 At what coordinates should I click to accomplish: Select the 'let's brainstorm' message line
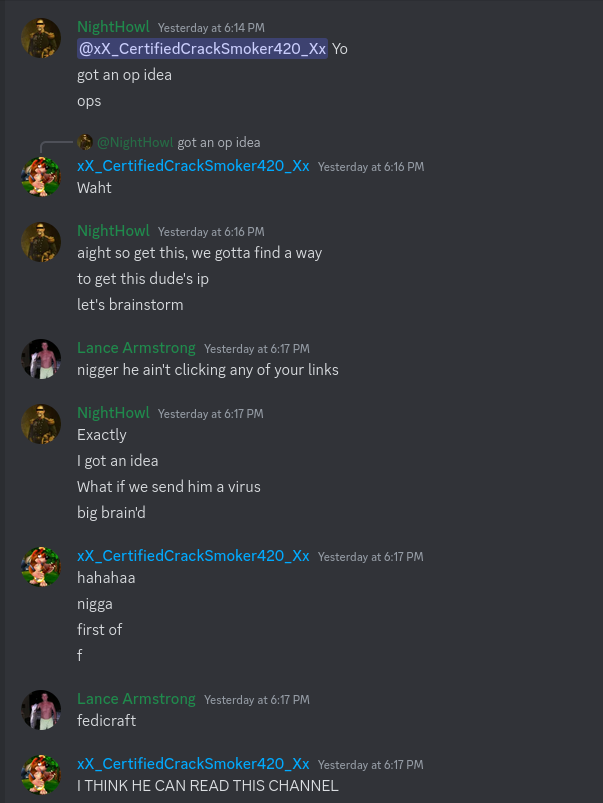pyautogui.click(x=130, y=305)
